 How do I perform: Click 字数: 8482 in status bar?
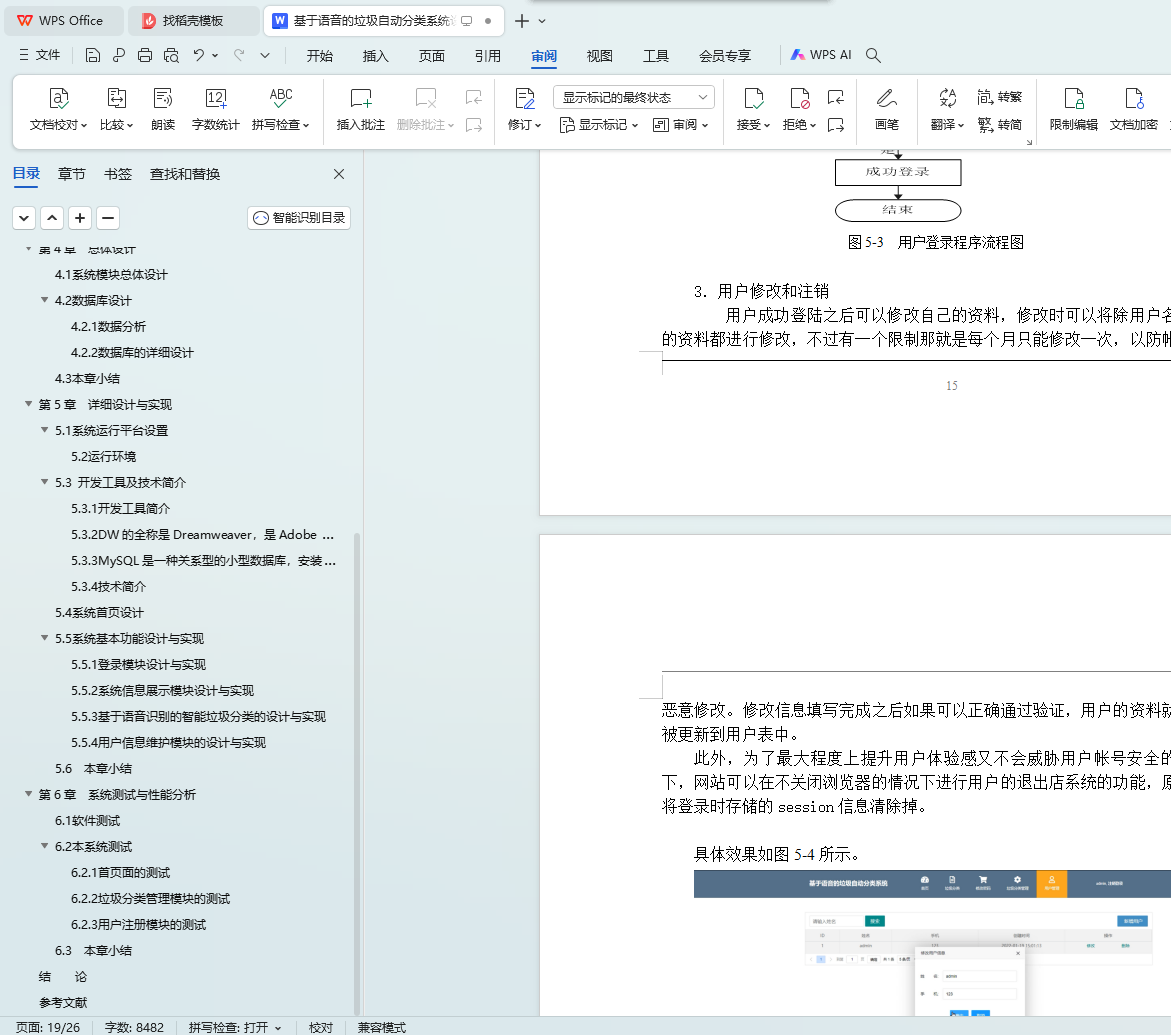[134, 1028]
